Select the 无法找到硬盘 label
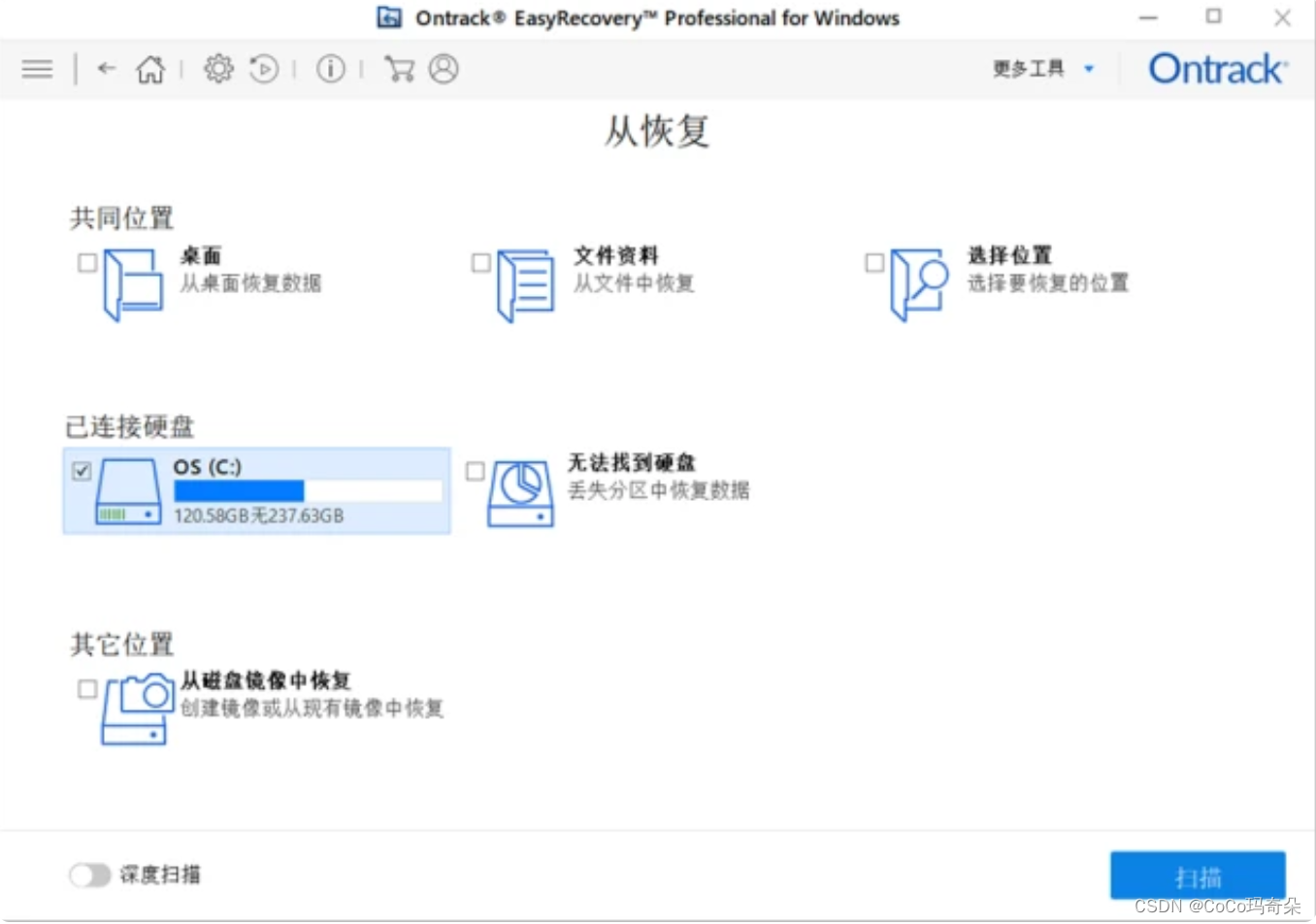This screenshot has height=924, width=1316. click(x=632, y=462)
